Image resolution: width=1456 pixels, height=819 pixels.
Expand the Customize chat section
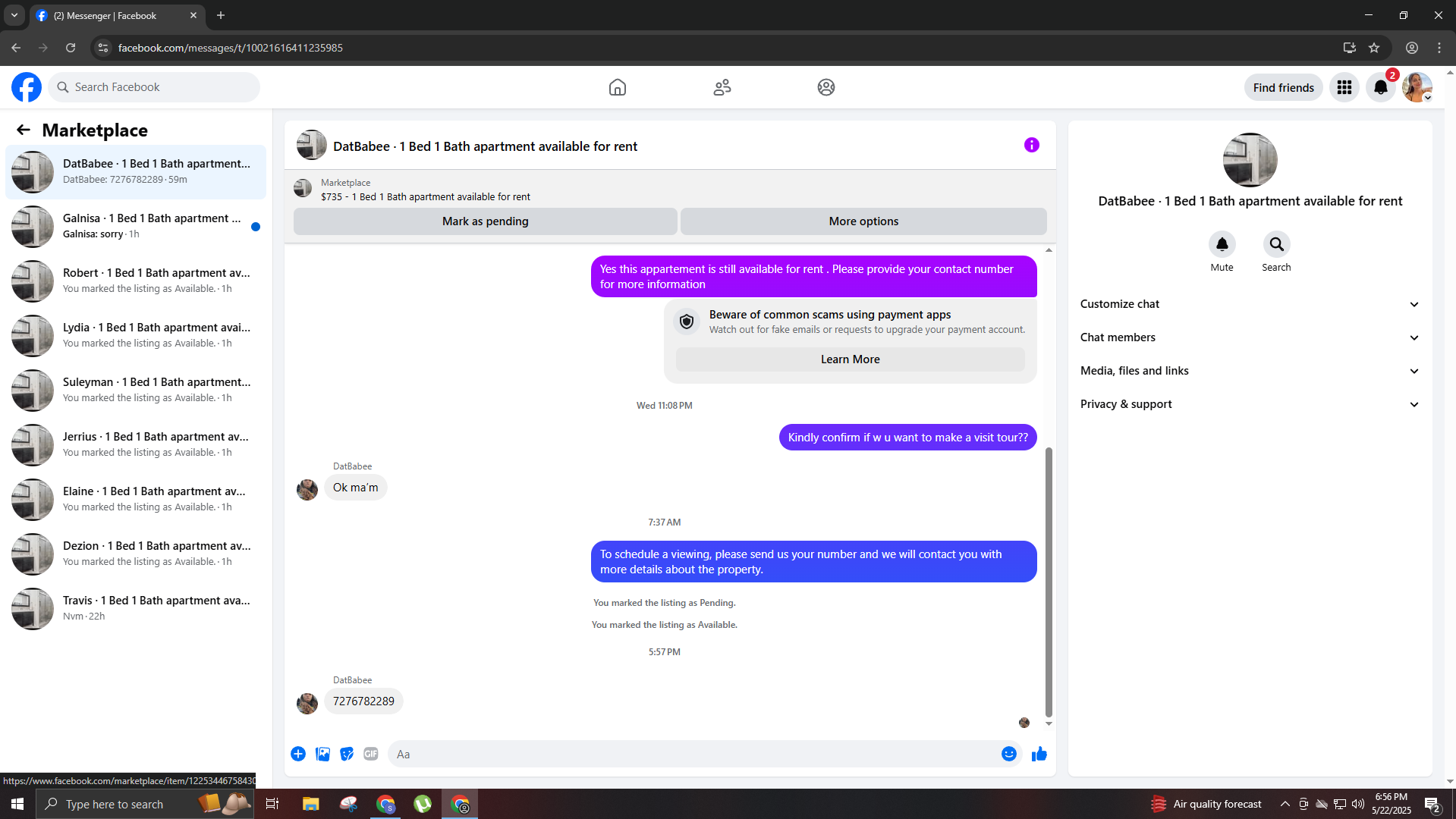click(x=1250, y=304)
